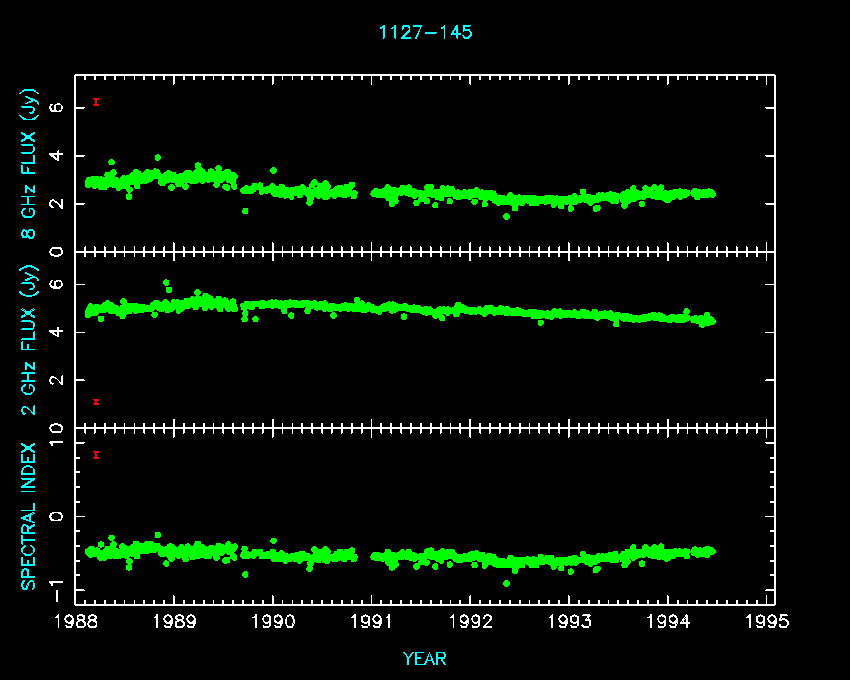
Task: Select the 1988 year tick label
Action: 75,622
